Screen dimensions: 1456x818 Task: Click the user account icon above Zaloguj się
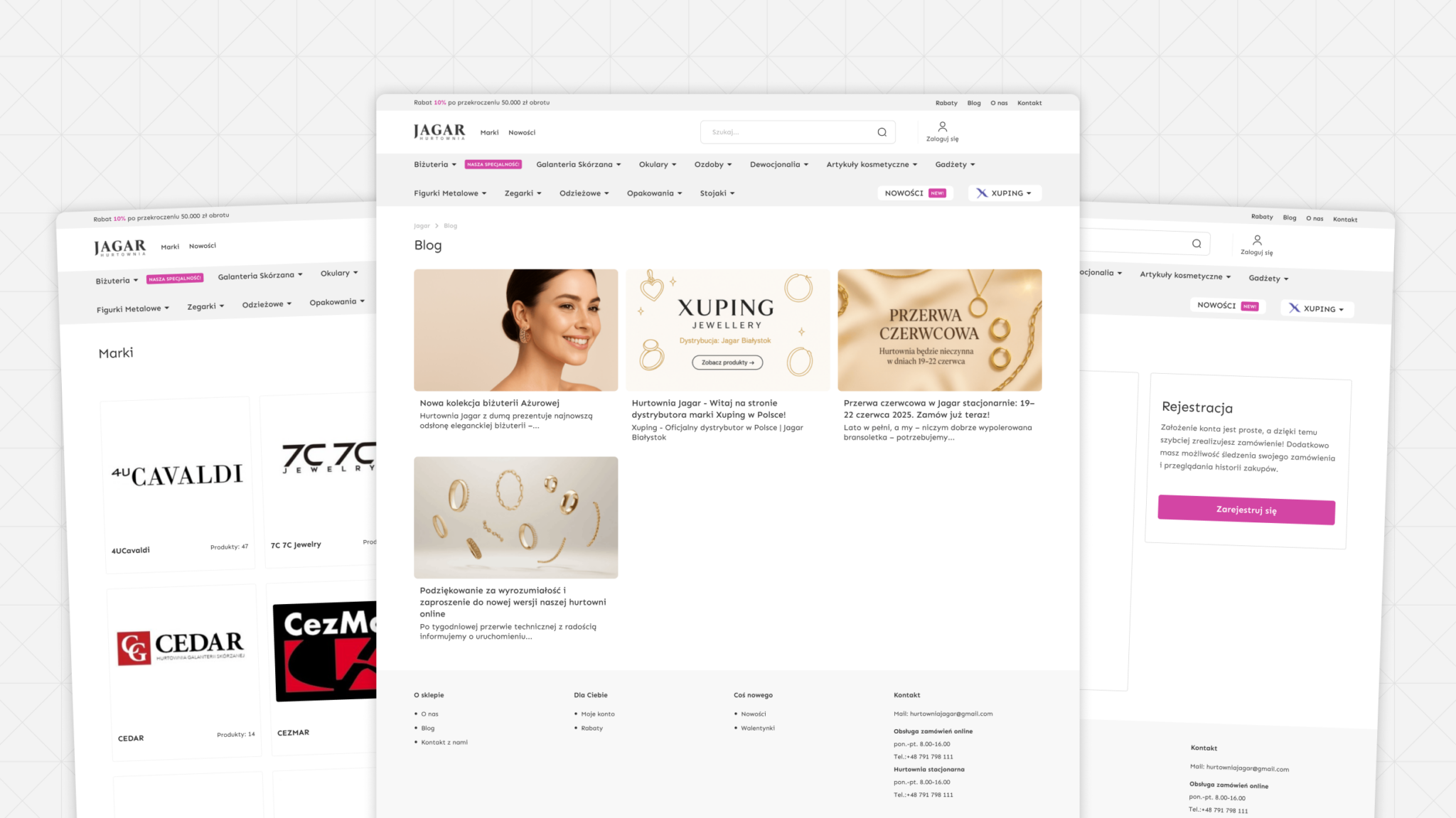tap(942, 127)
